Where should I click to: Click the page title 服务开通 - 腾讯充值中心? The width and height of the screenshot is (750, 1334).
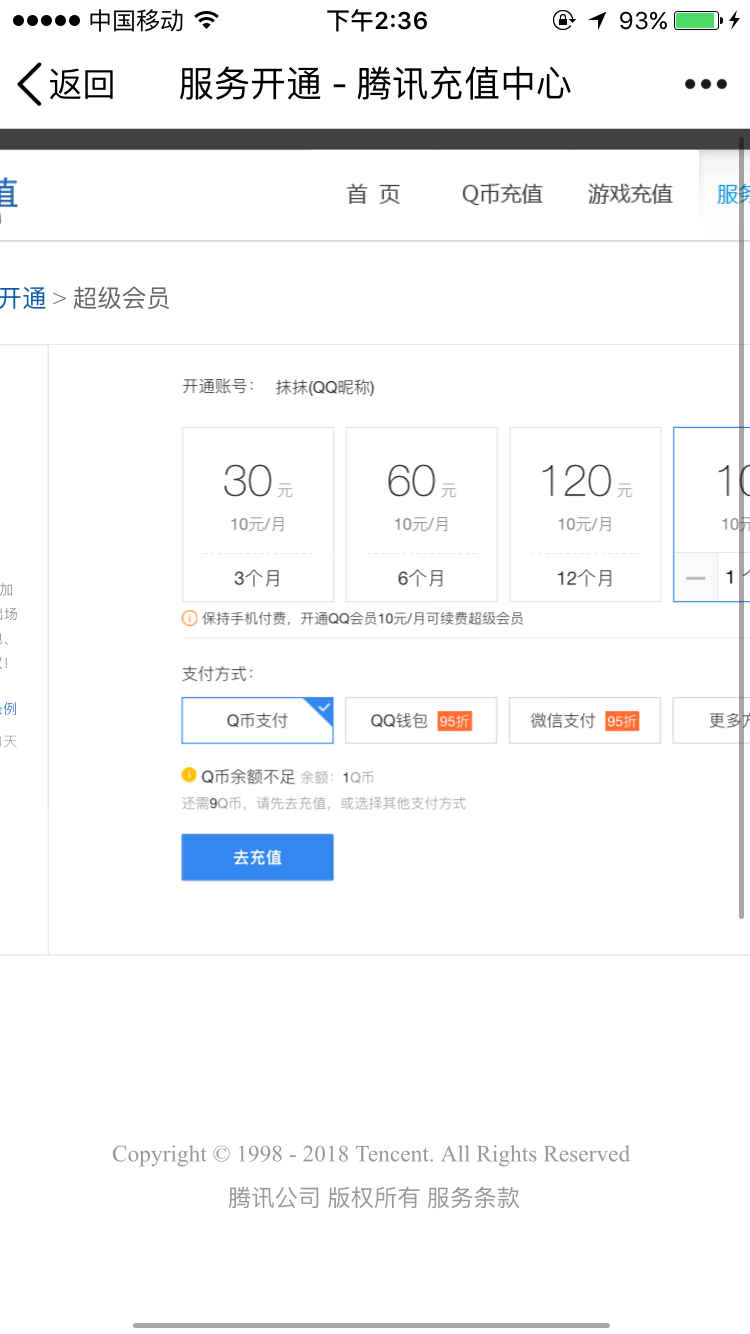375,84
